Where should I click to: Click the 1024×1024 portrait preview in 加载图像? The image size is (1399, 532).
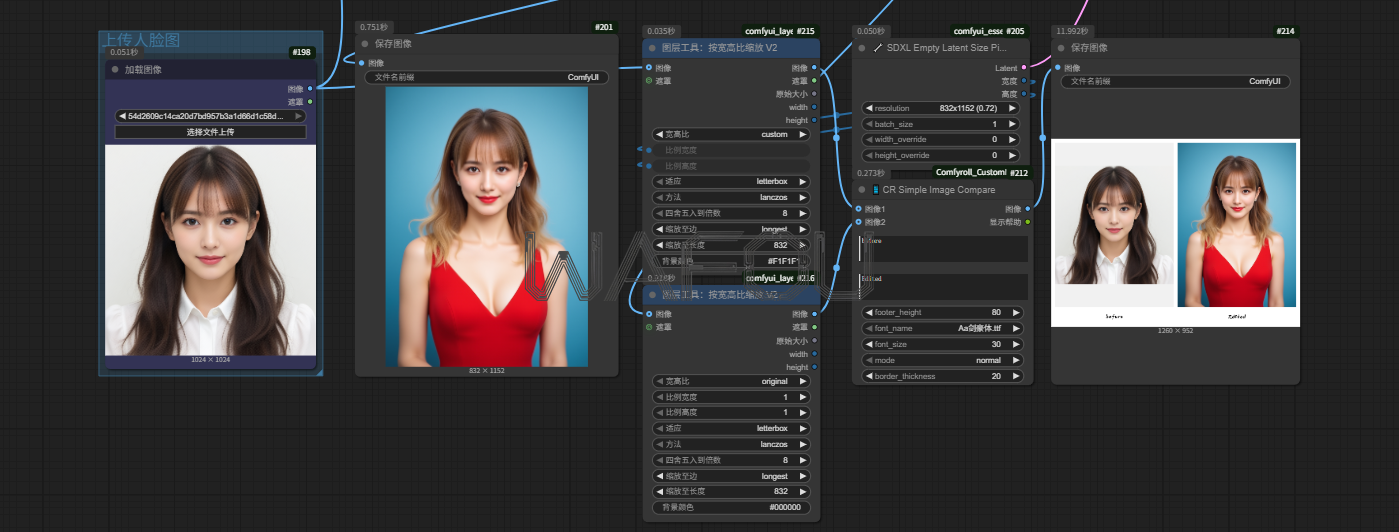[210, 250]
